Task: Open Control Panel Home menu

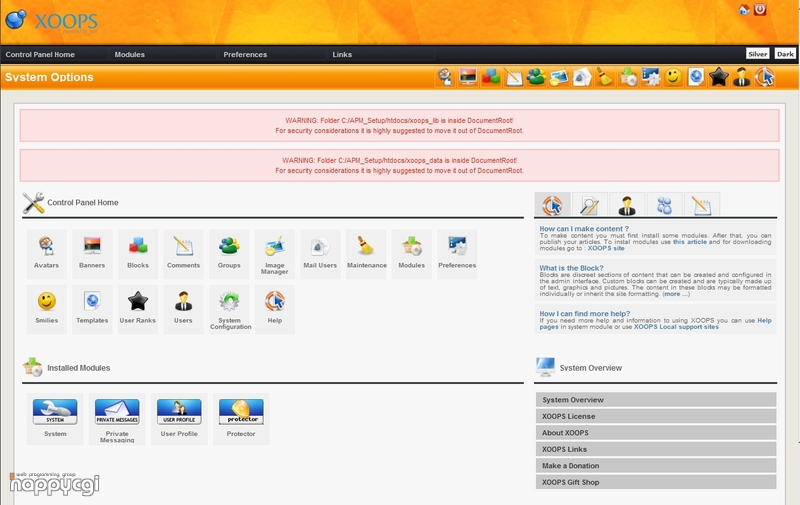Action: [40, 55]
